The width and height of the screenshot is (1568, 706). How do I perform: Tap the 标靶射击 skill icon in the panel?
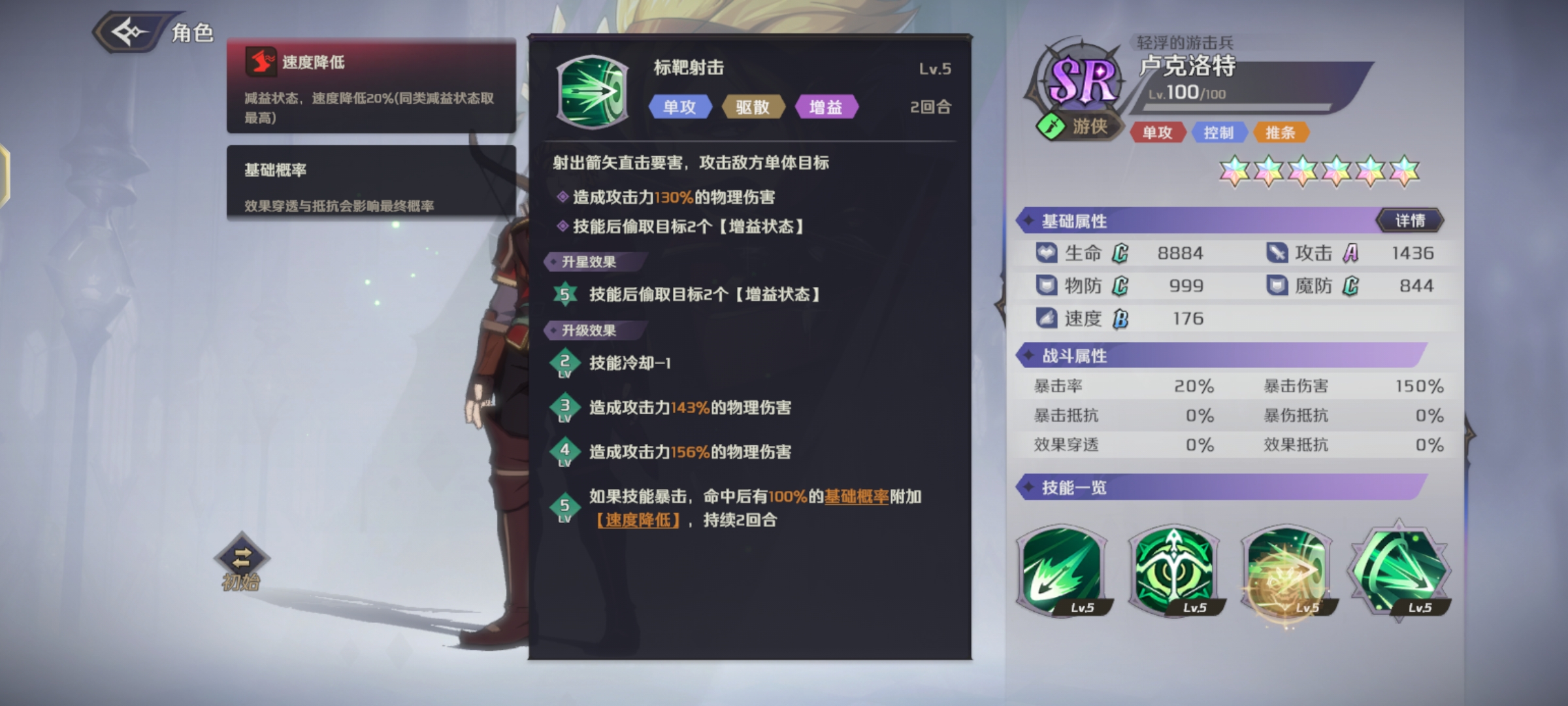click(592, 92)
